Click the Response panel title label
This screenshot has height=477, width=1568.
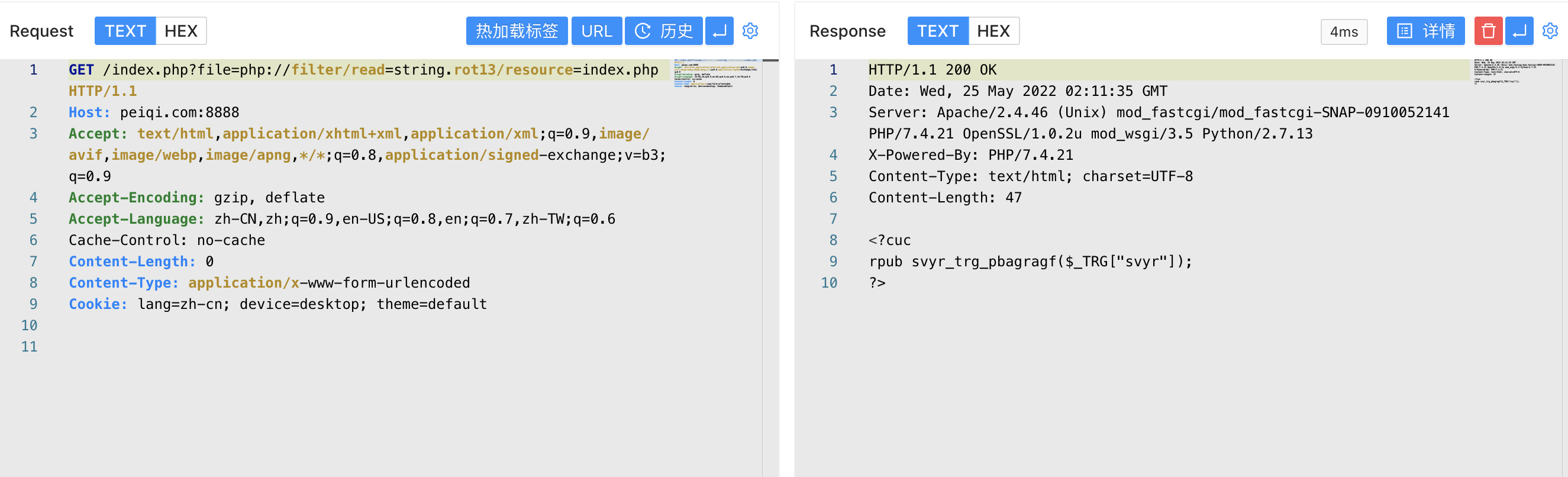(x=847, y=31)
